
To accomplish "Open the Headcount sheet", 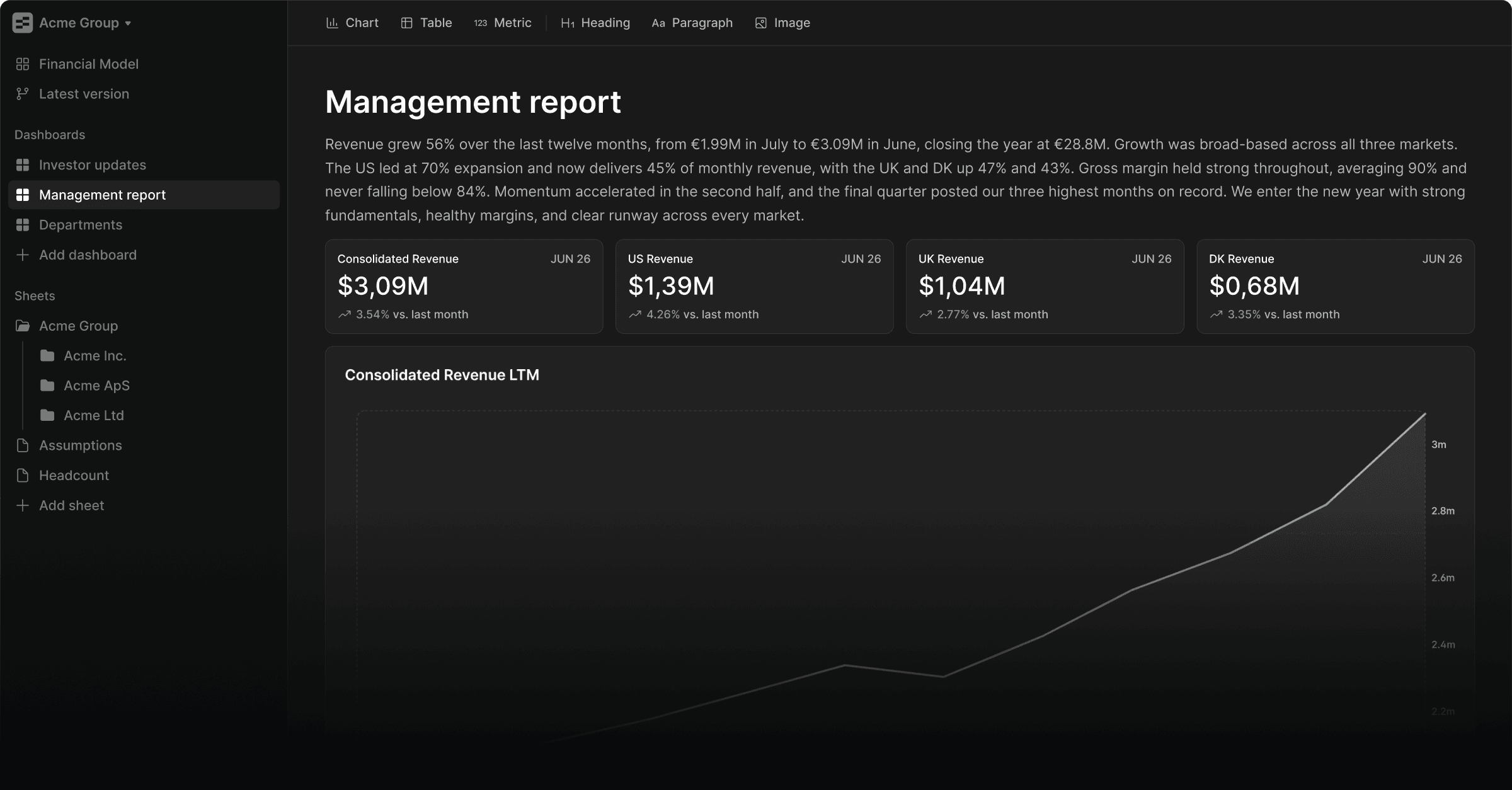I will (74, 475).
